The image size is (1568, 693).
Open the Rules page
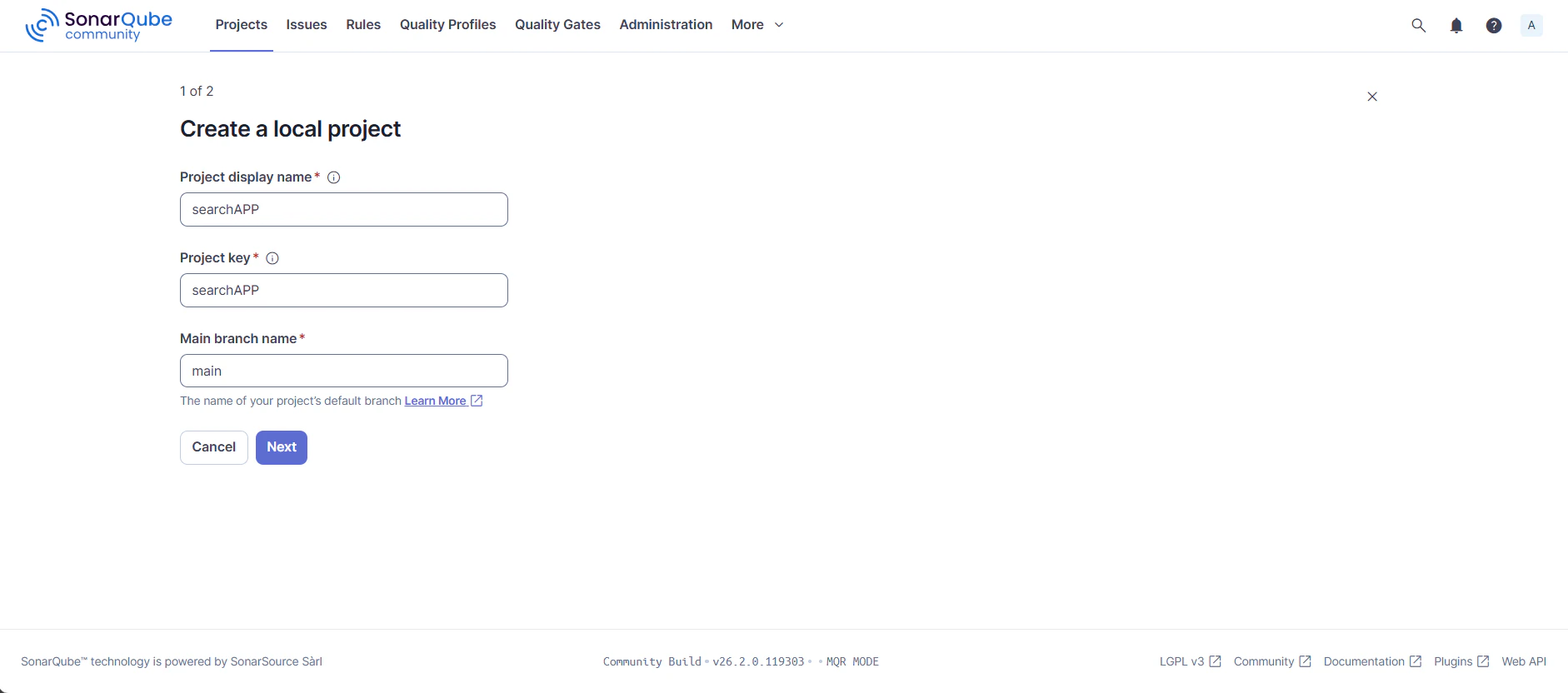[x=363, y=25]
